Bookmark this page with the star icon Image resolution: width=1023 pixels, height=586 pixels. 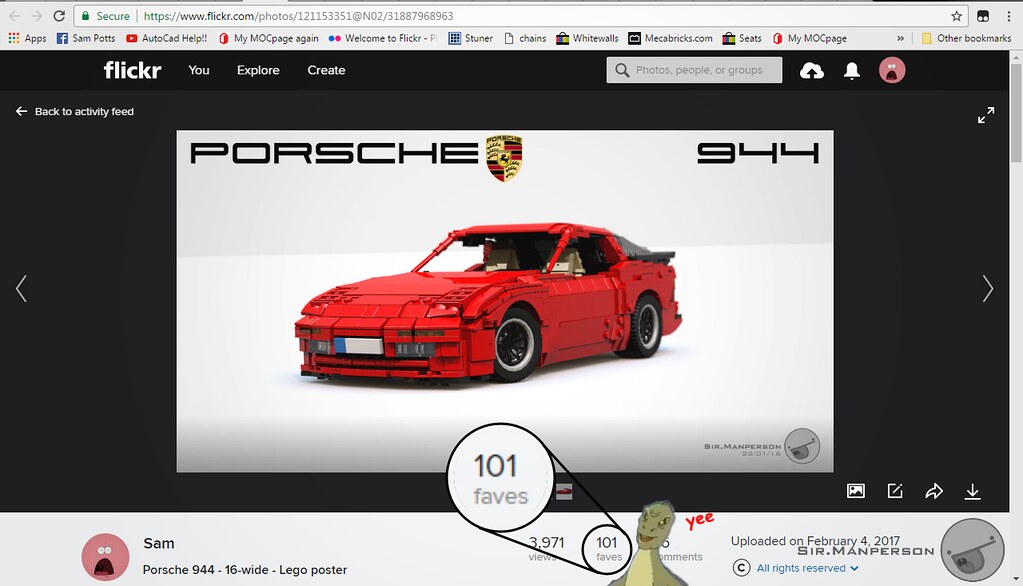956,16
